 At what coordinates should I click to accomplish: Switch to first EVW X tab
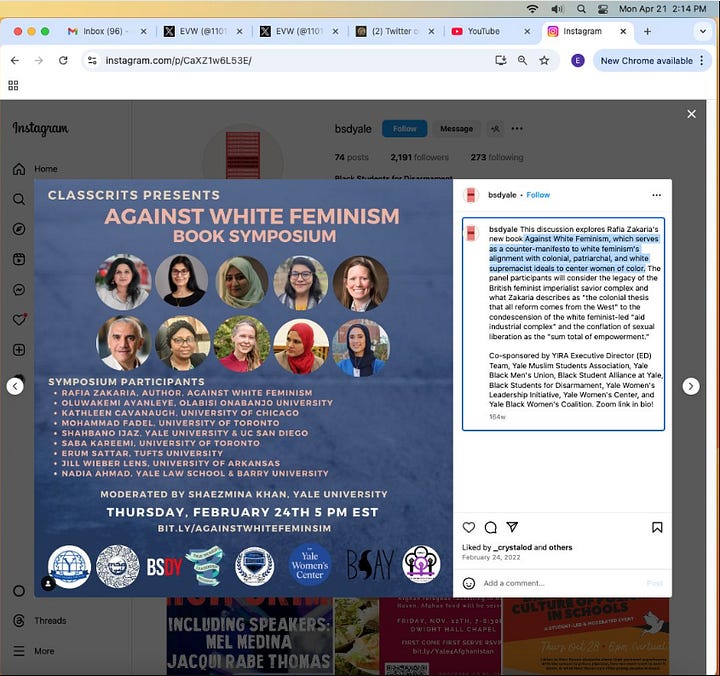tap(203, 31)
